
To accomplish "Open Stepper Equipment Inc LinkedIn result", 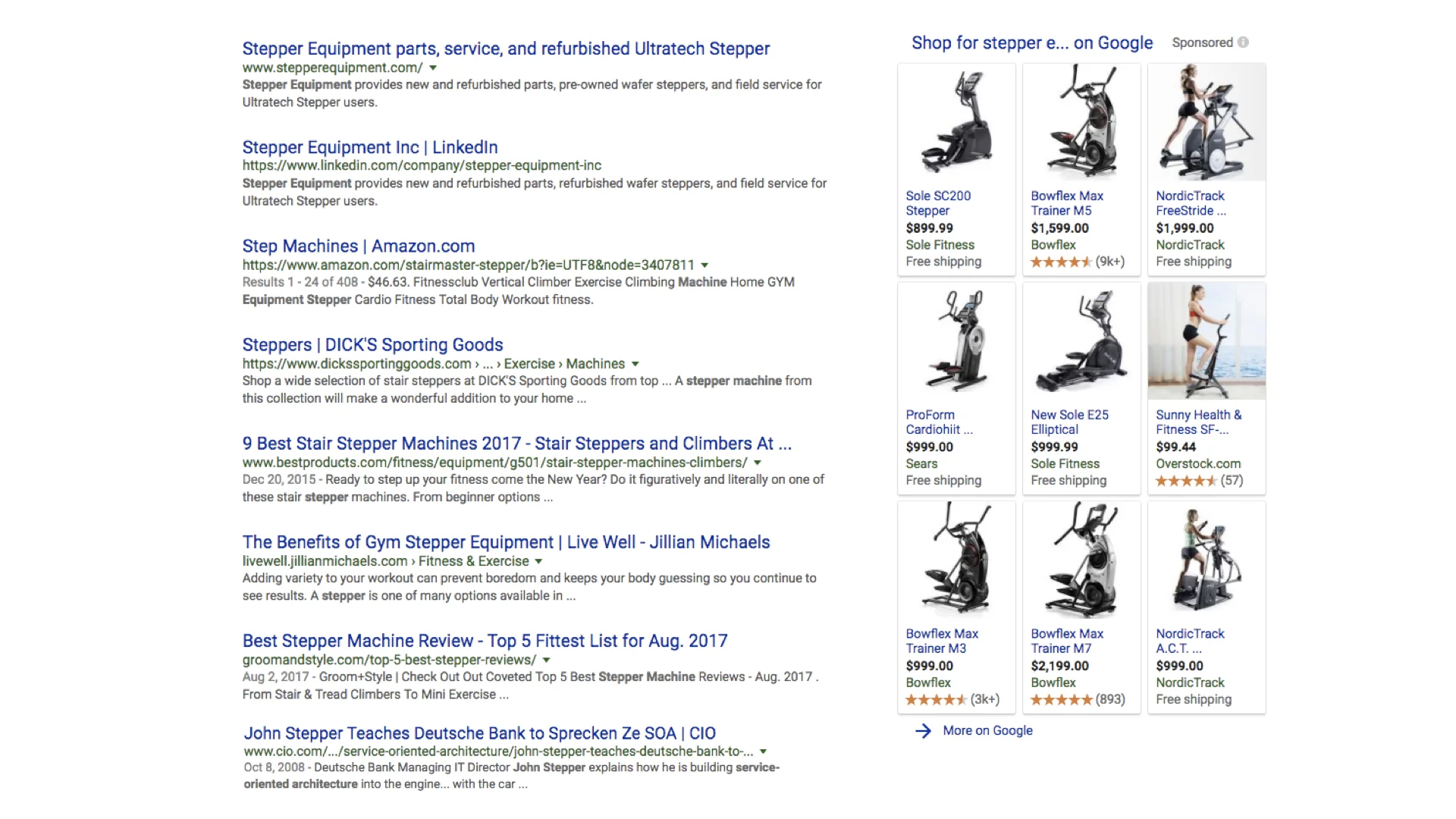I will tap(370, 147).
